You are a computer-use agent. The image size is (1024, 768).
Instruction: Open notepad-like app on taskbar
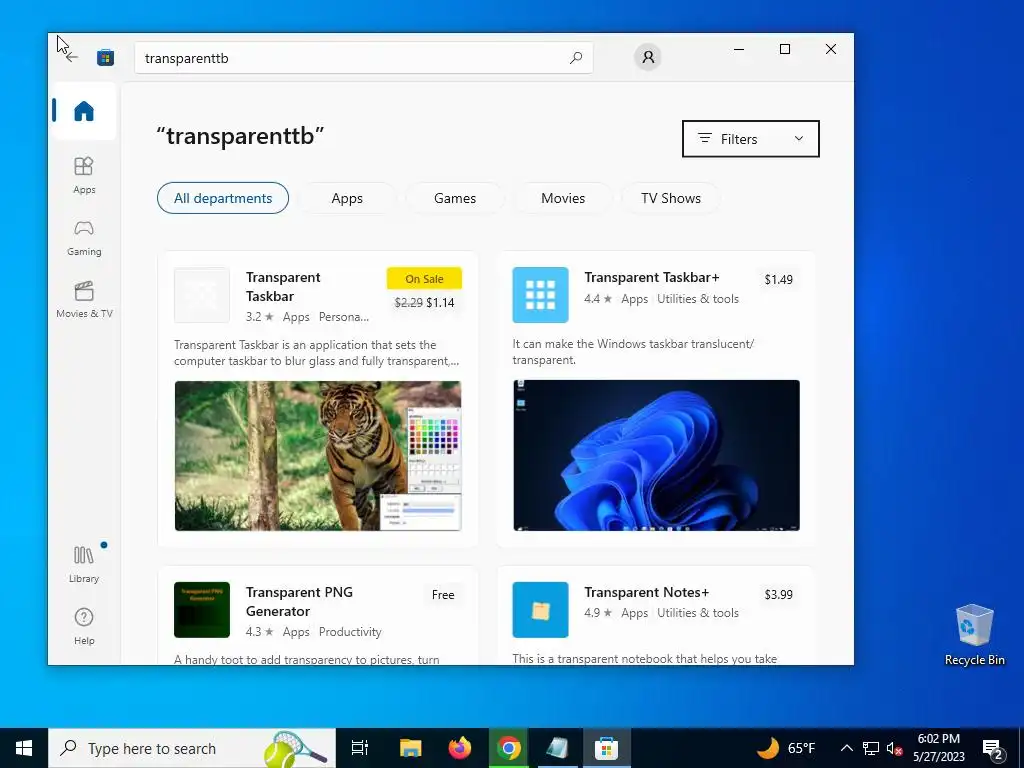[558, 748]
